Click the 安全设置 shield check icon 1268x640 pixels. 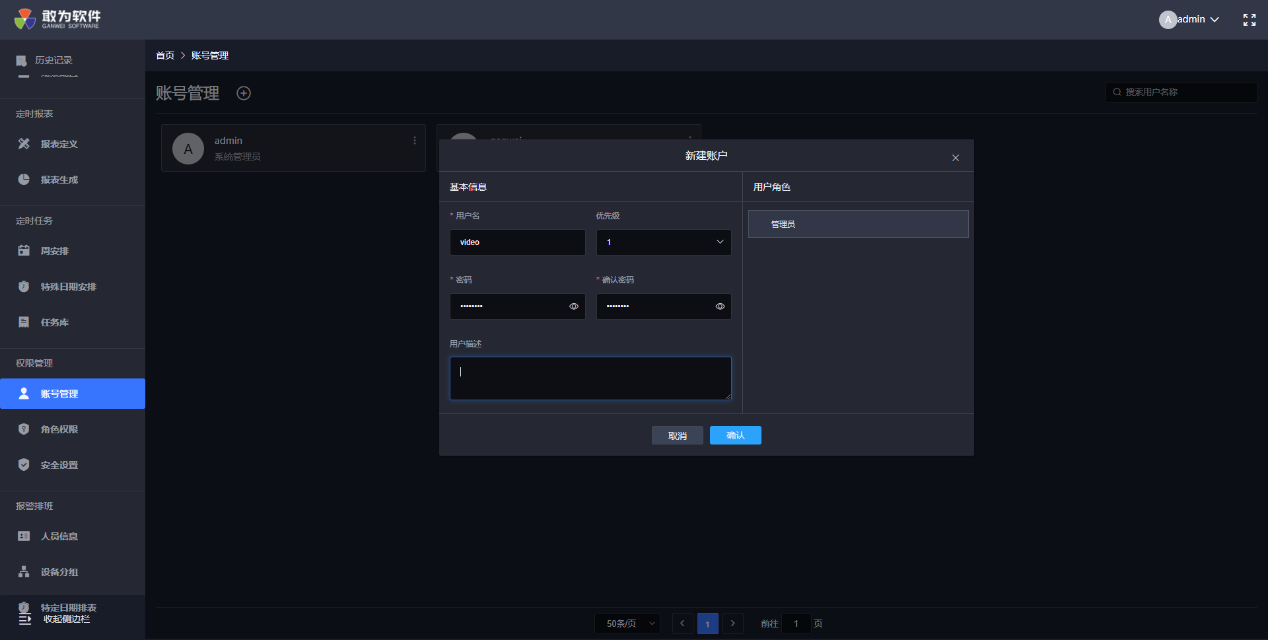[x=24, y=465]
